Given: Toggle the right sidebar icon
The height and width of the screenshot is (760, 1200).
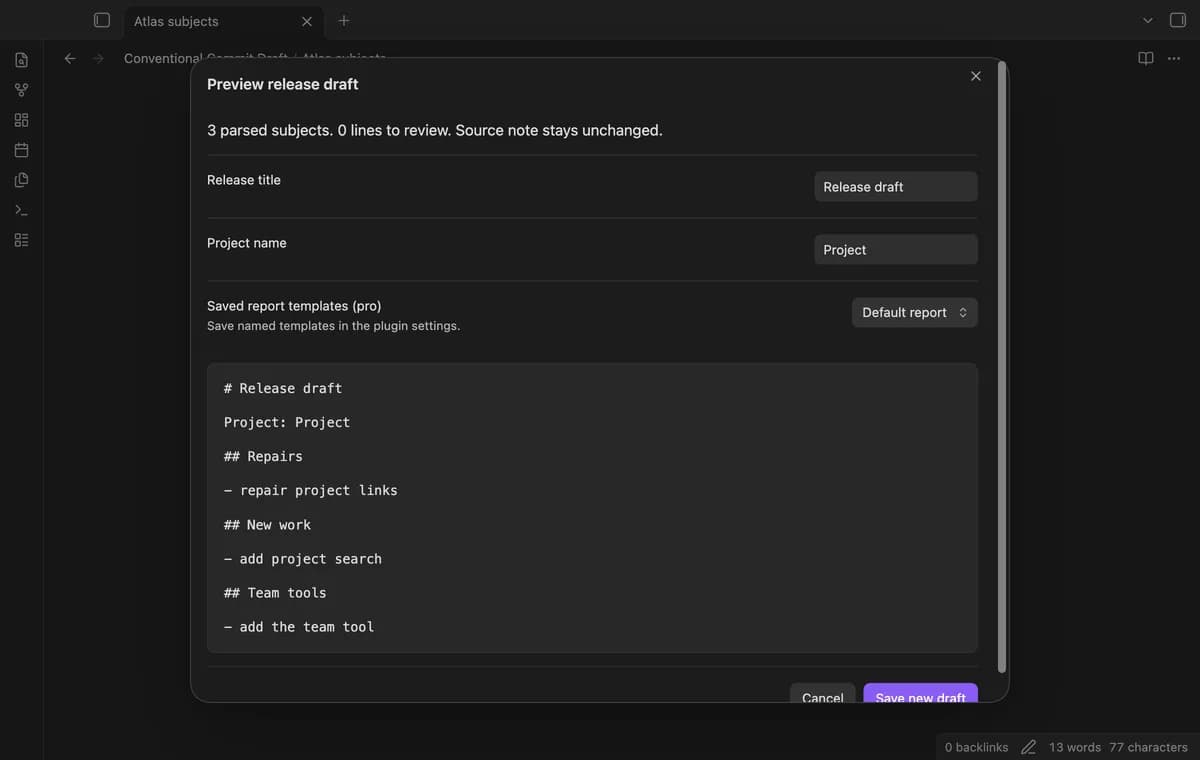Looking at the screenshot, I should pos(1178,20).
